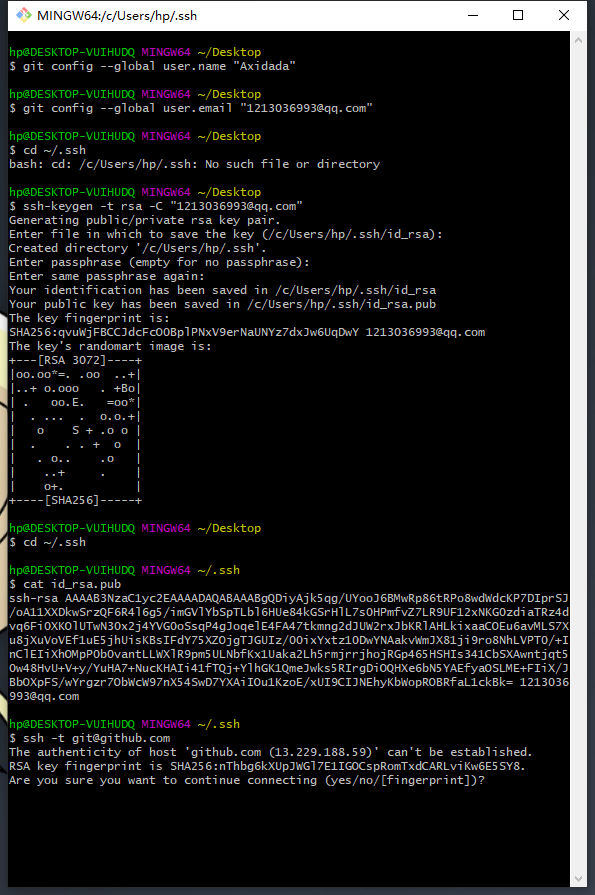Click the ssh-keygen -t rsa command line
595x895 pixels.
(x=155, y=206)
